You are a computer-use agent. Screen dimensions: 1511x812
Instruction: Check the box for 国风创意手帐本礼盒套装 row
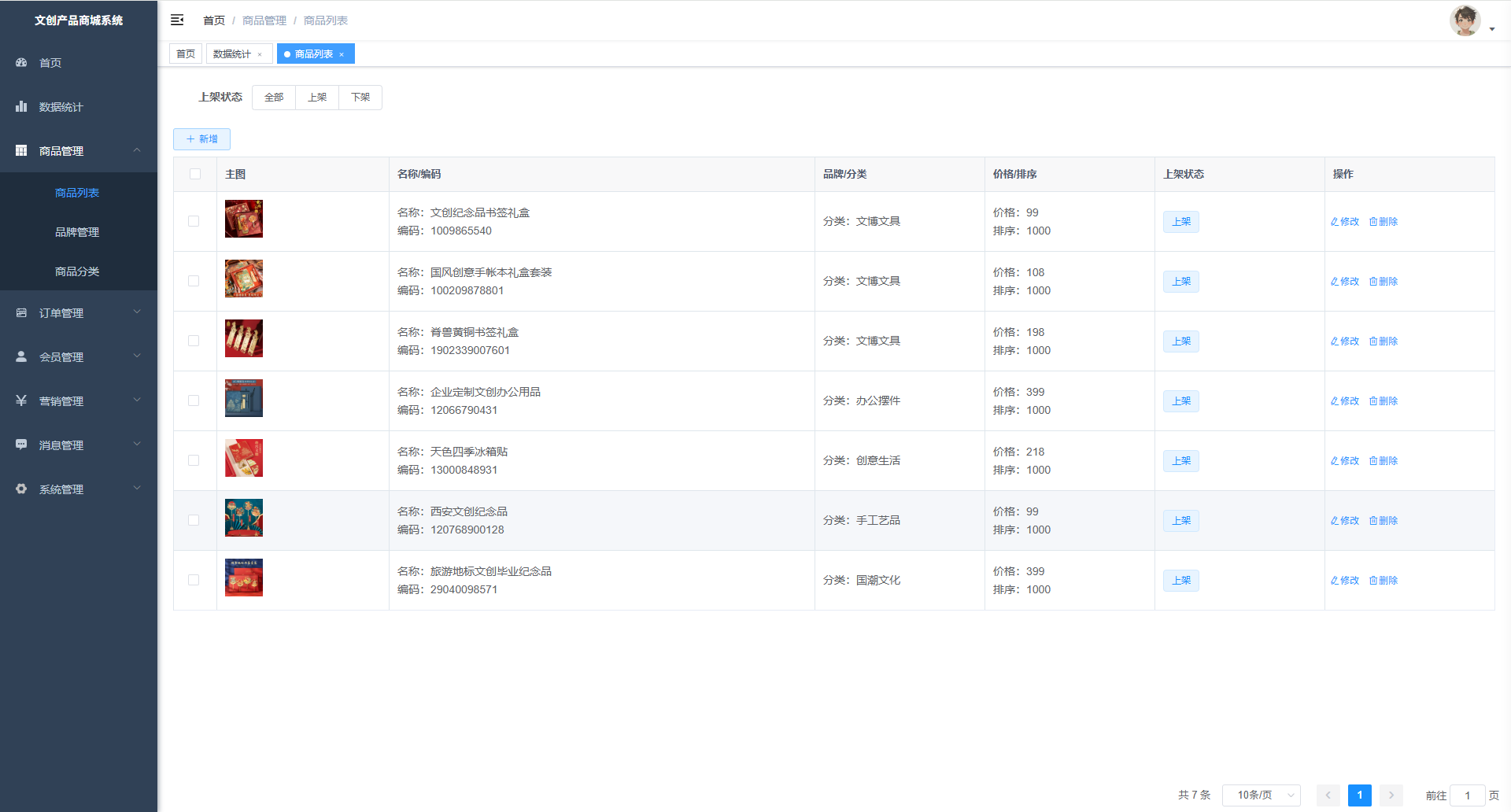[x=194, y=281]
